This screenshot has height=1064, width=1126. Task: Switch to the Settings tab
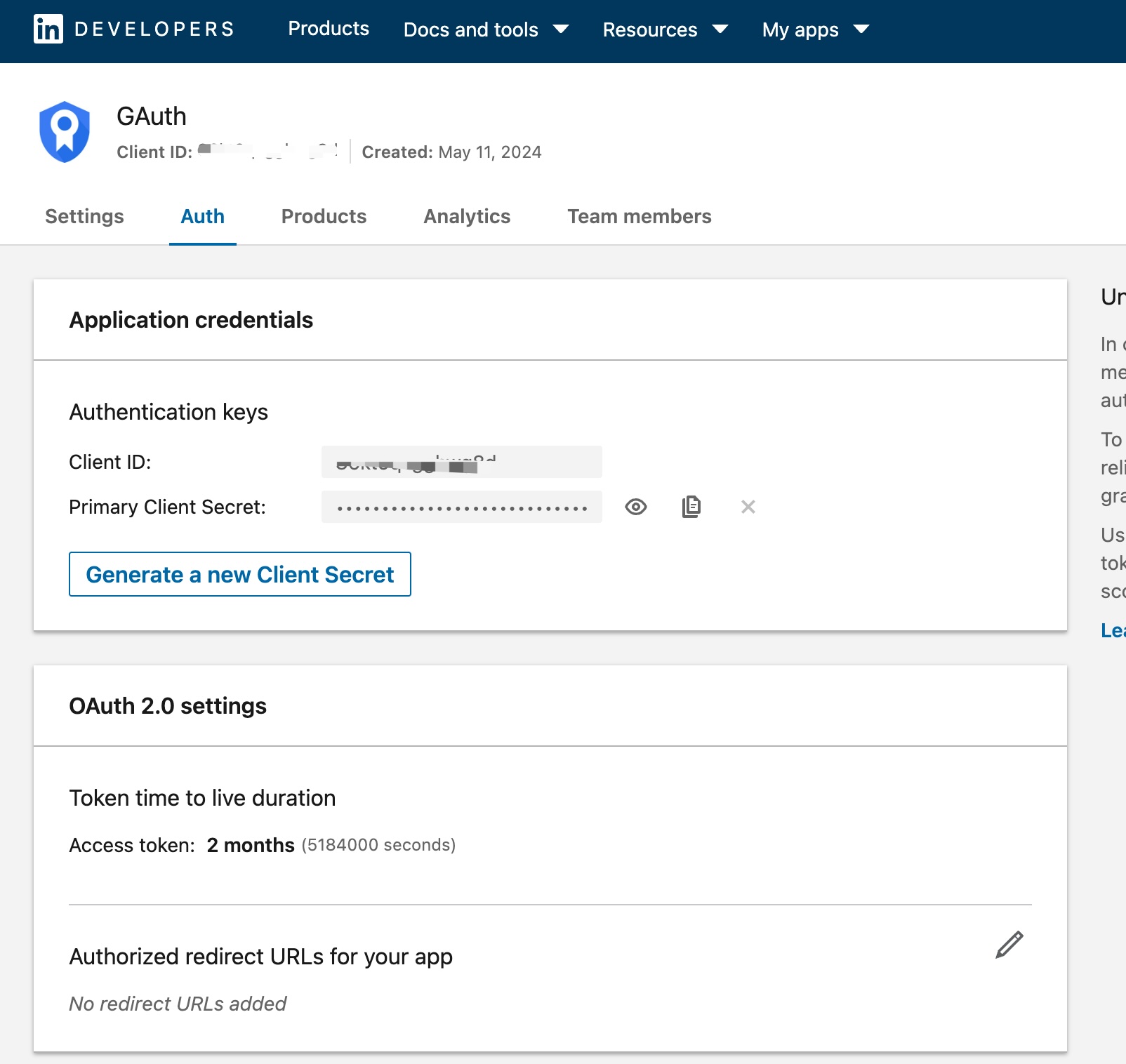click(x=84, y=216)
